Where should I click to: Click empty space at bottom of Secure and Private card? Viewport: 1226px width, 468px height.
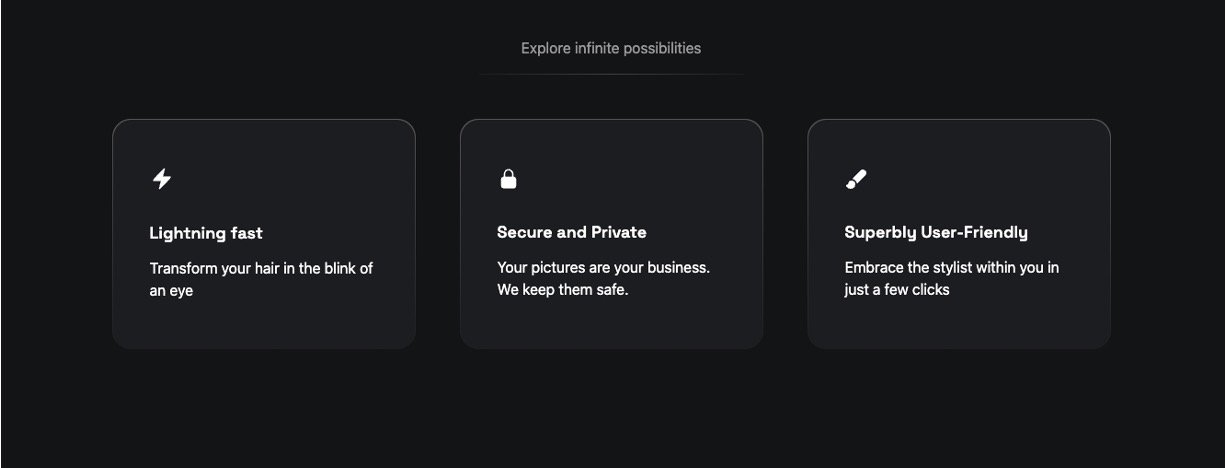[611, 325]
